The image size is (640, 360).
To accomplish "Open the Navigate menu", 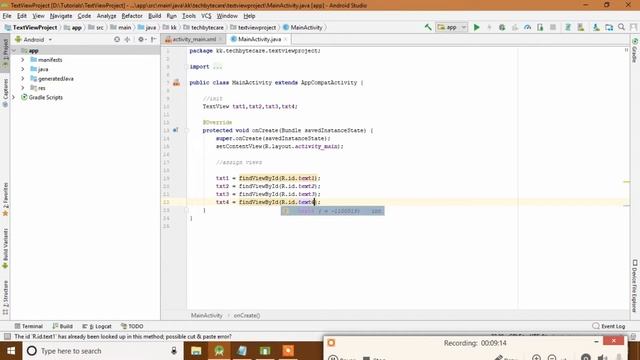I will coord(61,16).
